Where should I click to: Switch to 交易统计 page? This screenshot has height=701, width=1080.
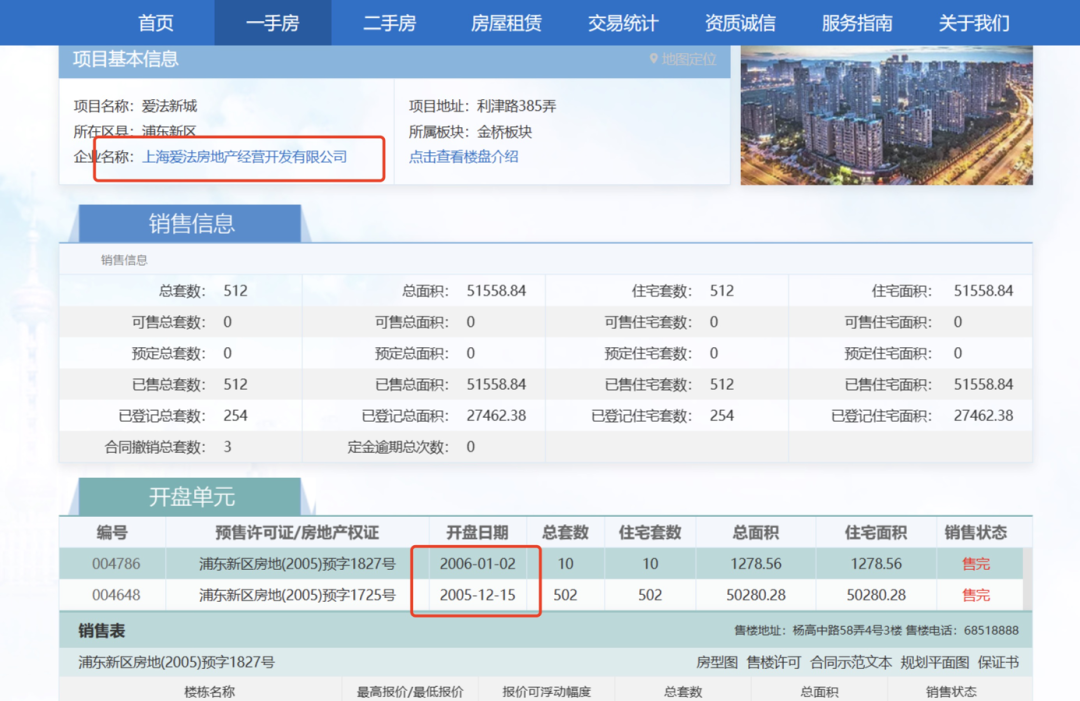(623, 23)
